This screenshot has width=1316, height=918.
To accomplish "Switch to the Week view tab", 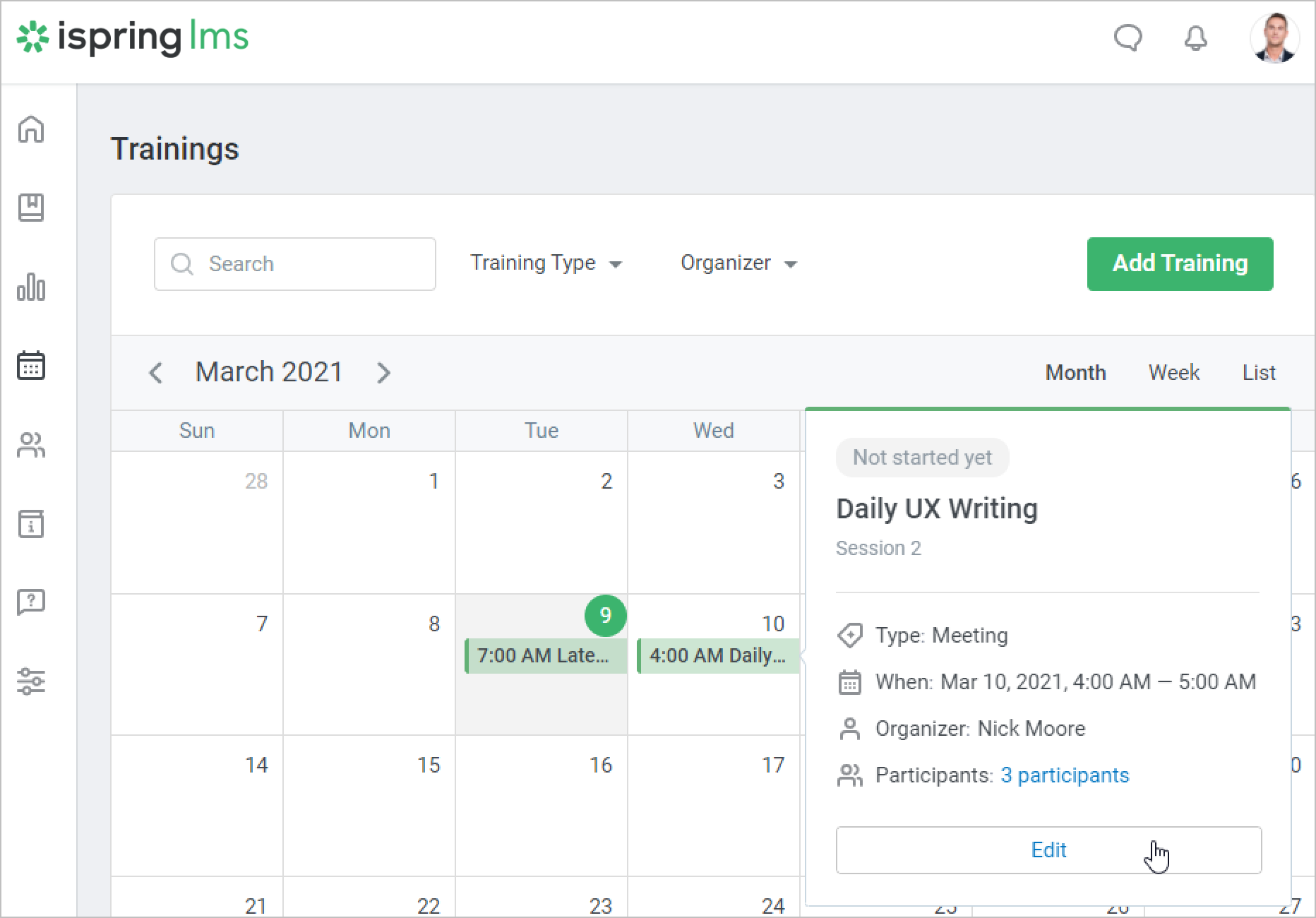I will (x=1173, y=373).
